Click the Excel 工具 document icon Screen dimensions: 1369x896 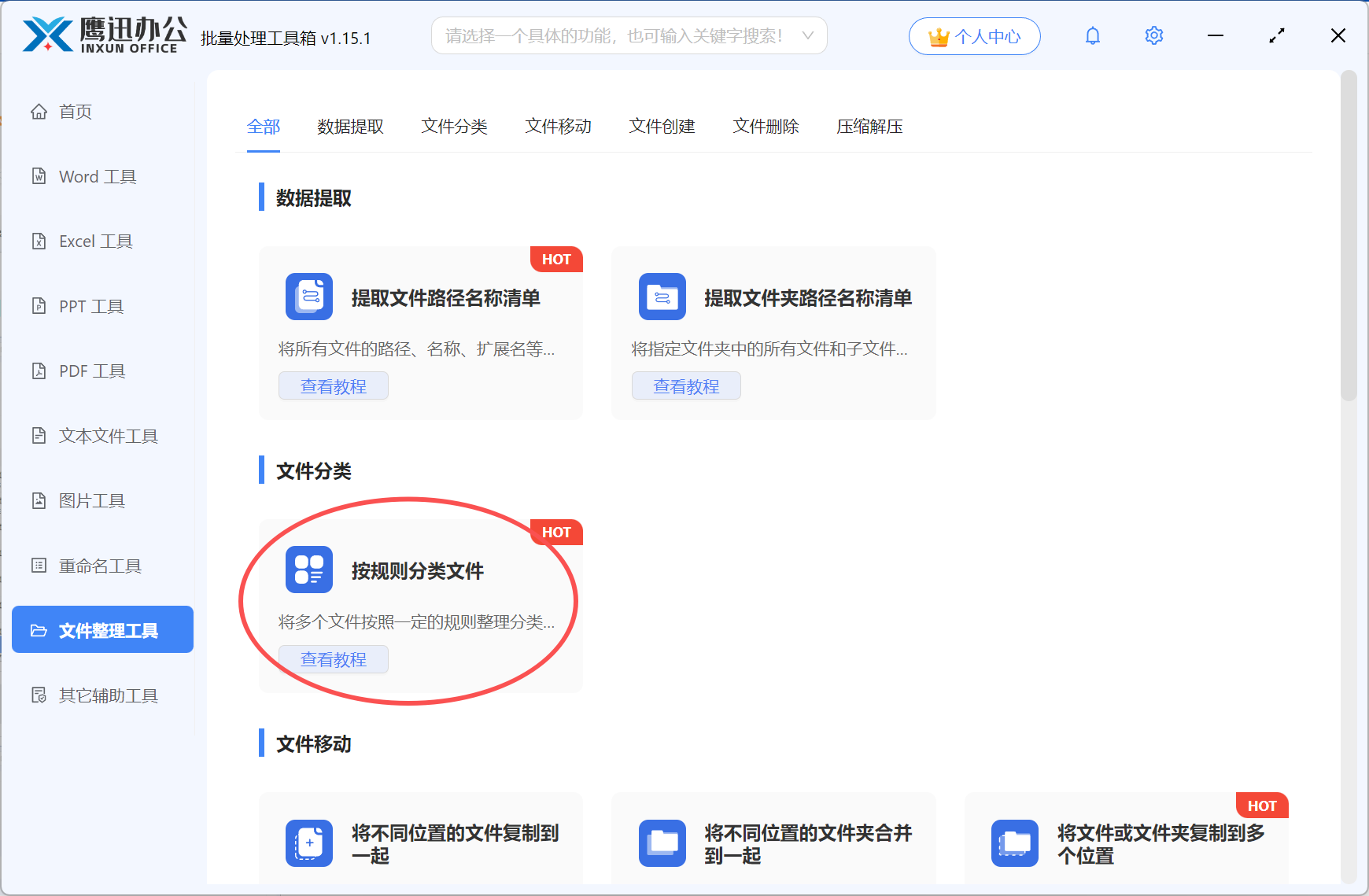[39, 241]
